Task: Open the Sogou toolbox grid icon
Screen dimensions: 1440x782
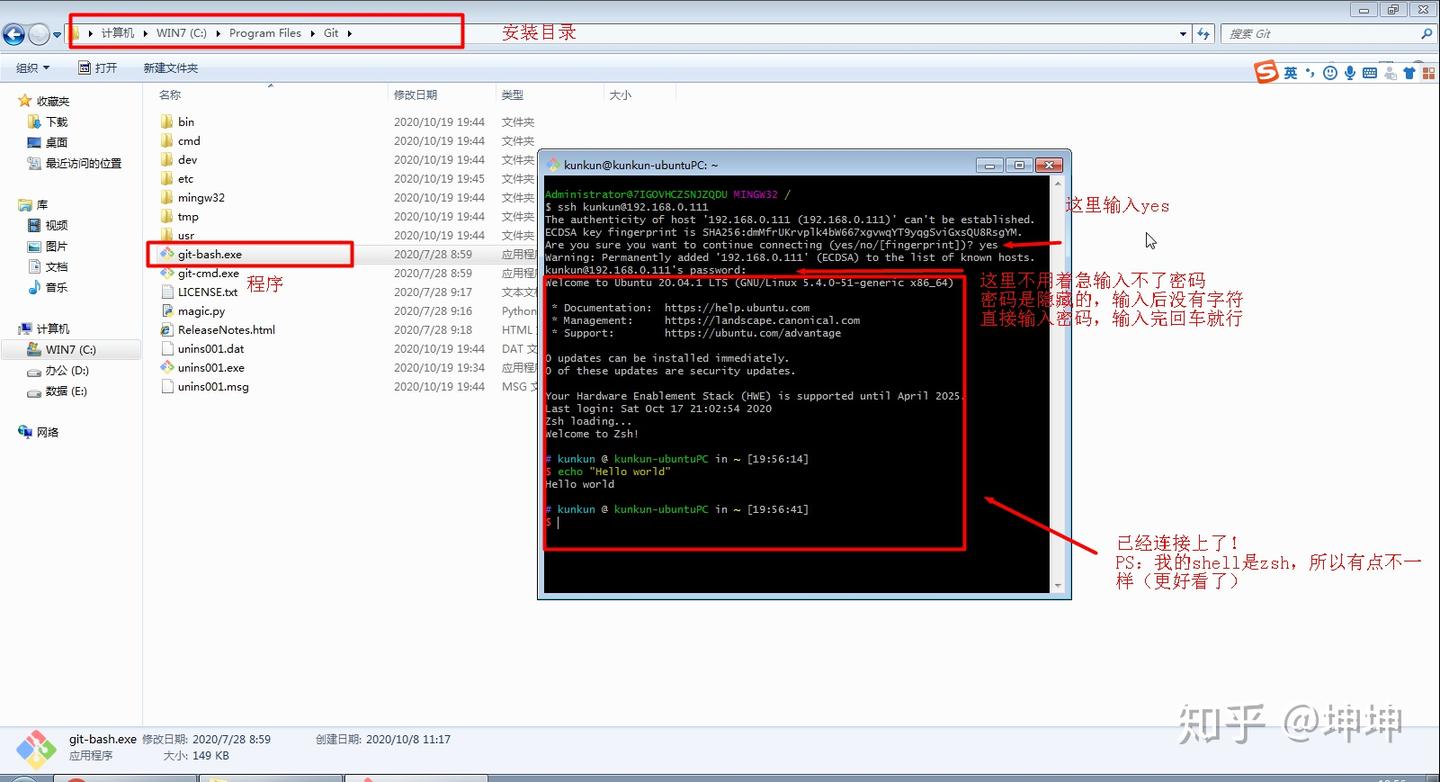Action: 1428,72
